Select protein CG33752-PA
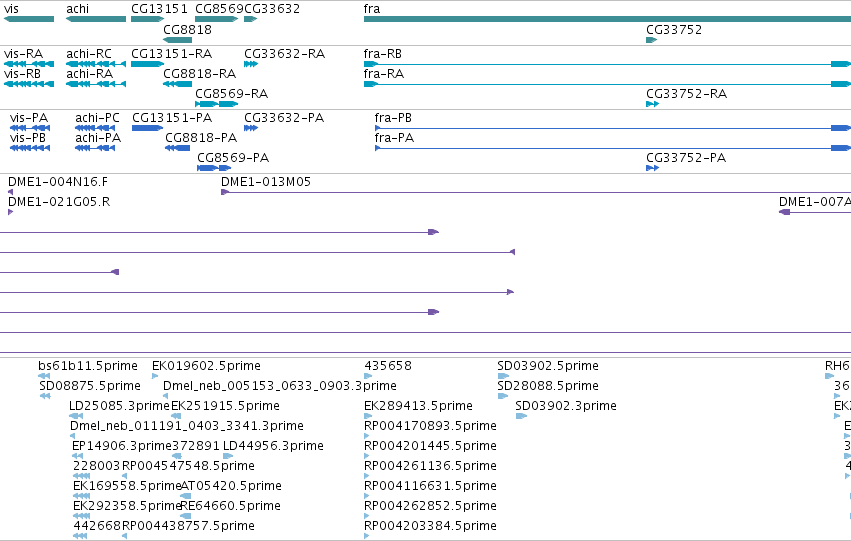 coord(652,168)
